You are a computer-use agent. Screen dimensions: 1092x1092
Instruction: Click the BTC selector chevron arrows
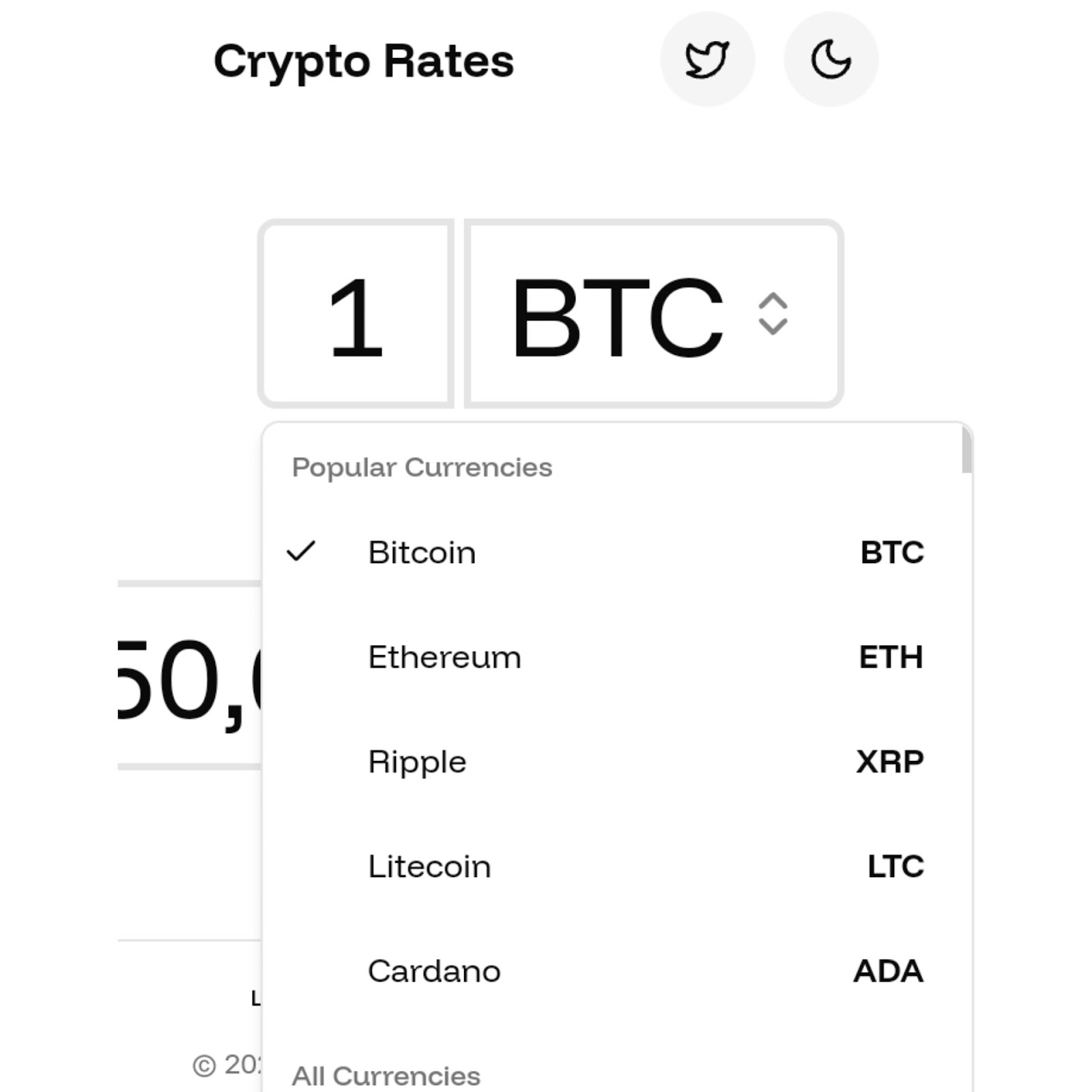(x=773, y=314)
